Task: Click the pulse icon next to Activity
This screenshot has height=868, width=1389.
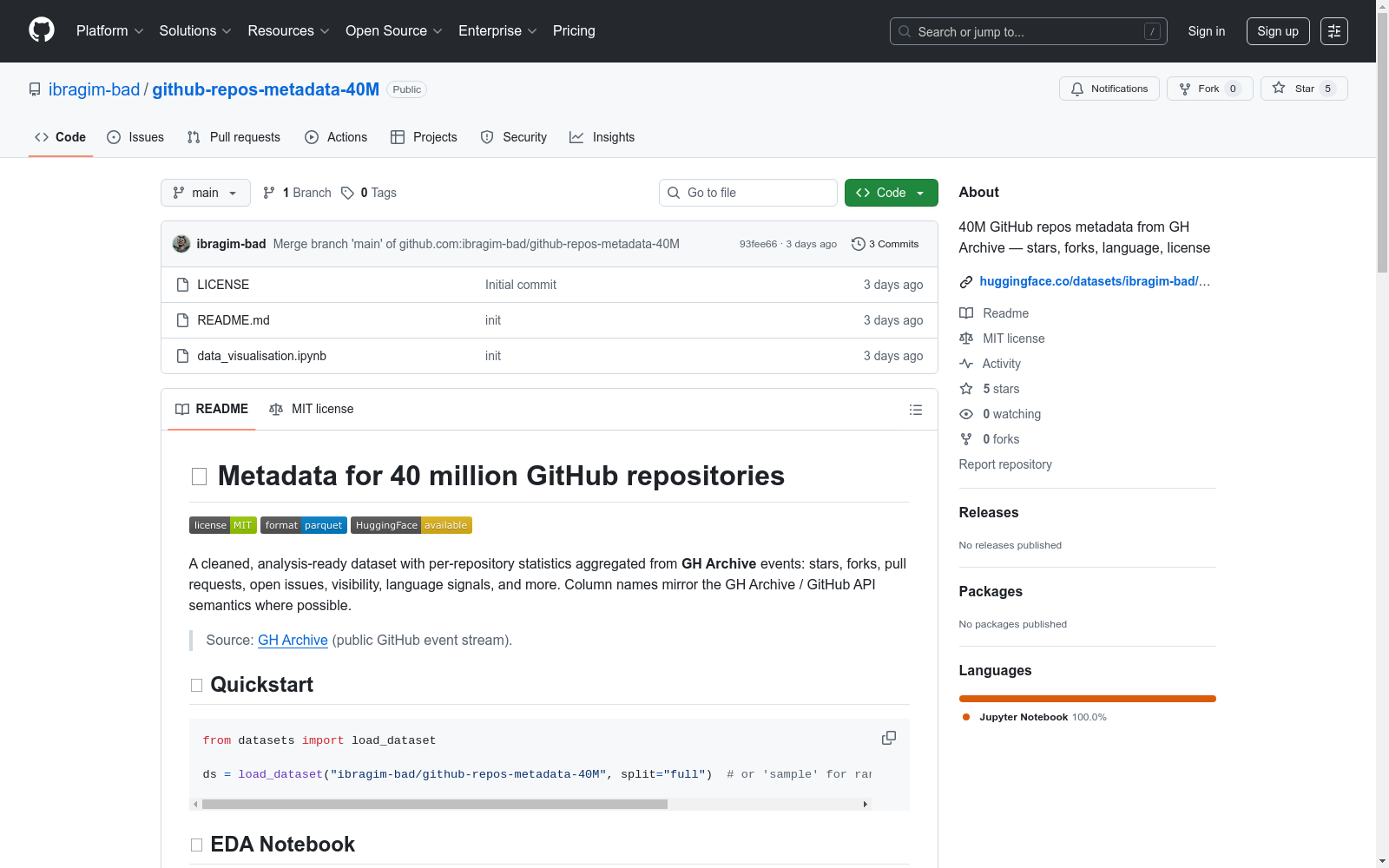Action: pyautogui.click(x=966, y=364)
